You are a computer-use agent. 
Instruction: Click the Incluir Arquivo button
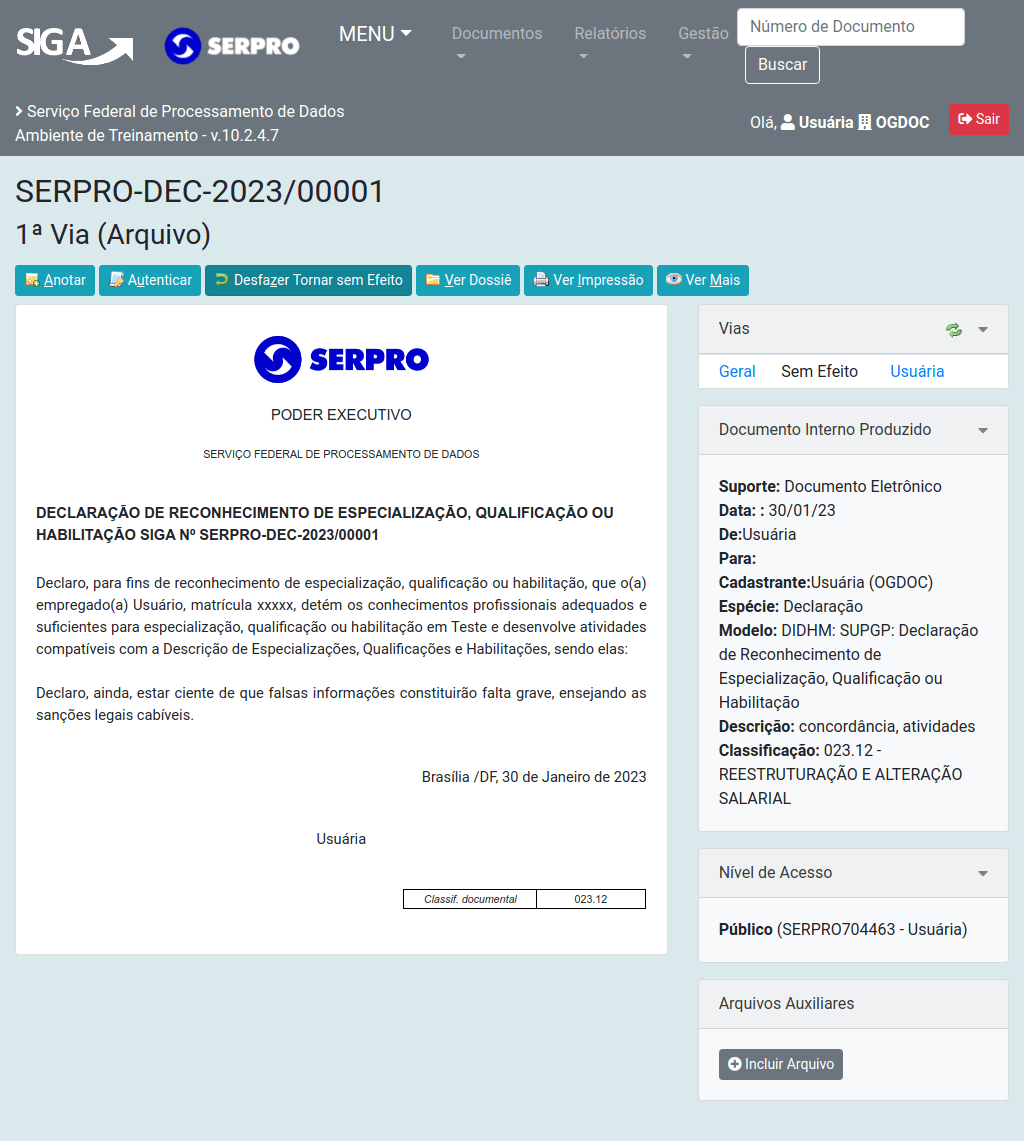pos(781,1064)
